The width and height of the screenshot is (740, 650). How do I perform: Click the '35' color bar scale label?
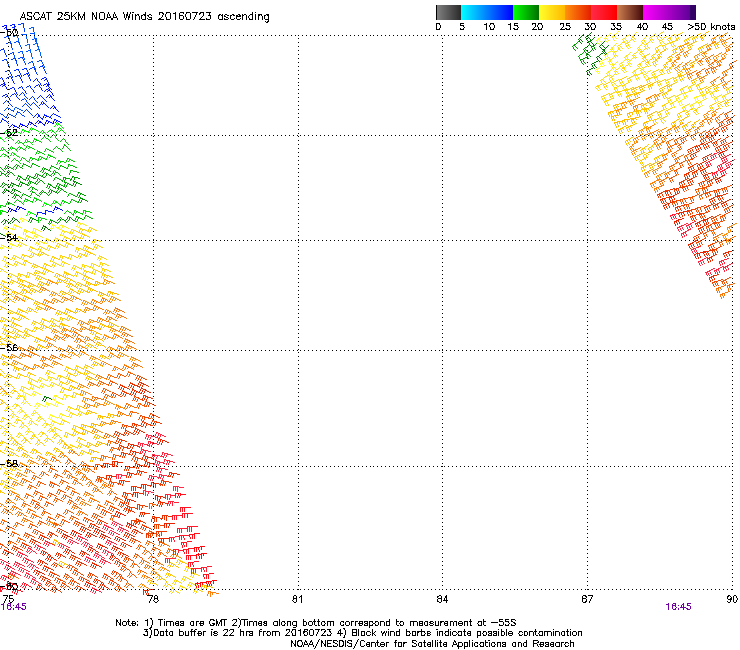pos(616,27)
